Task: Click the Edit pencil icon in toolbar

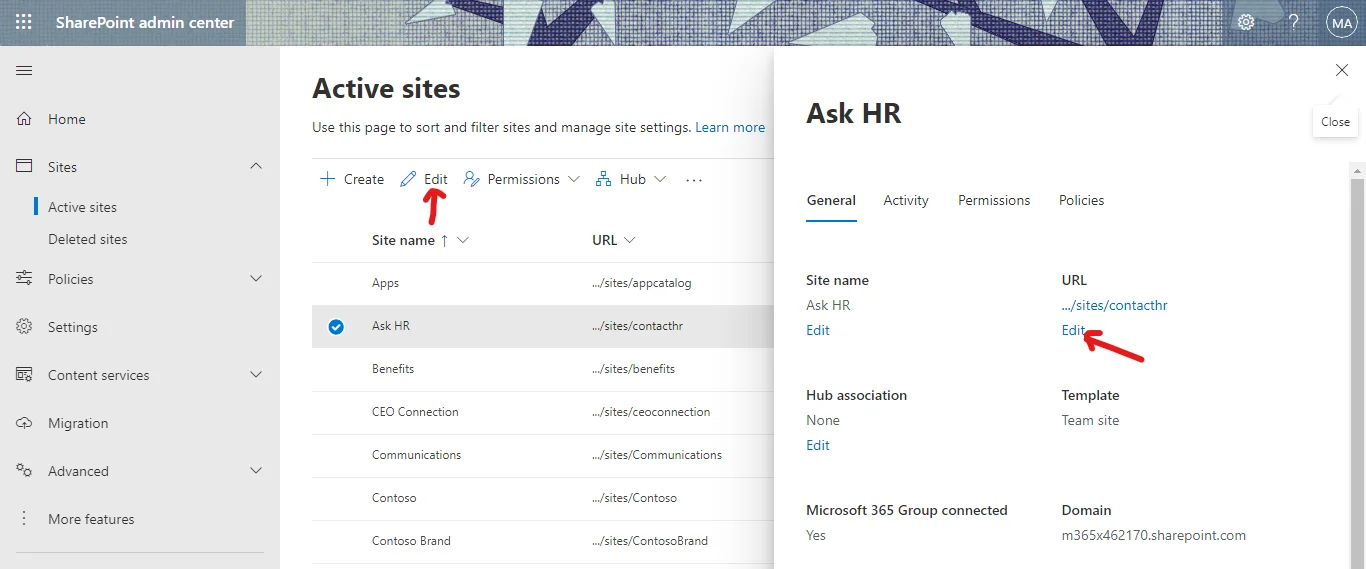Action: (408, 179)
